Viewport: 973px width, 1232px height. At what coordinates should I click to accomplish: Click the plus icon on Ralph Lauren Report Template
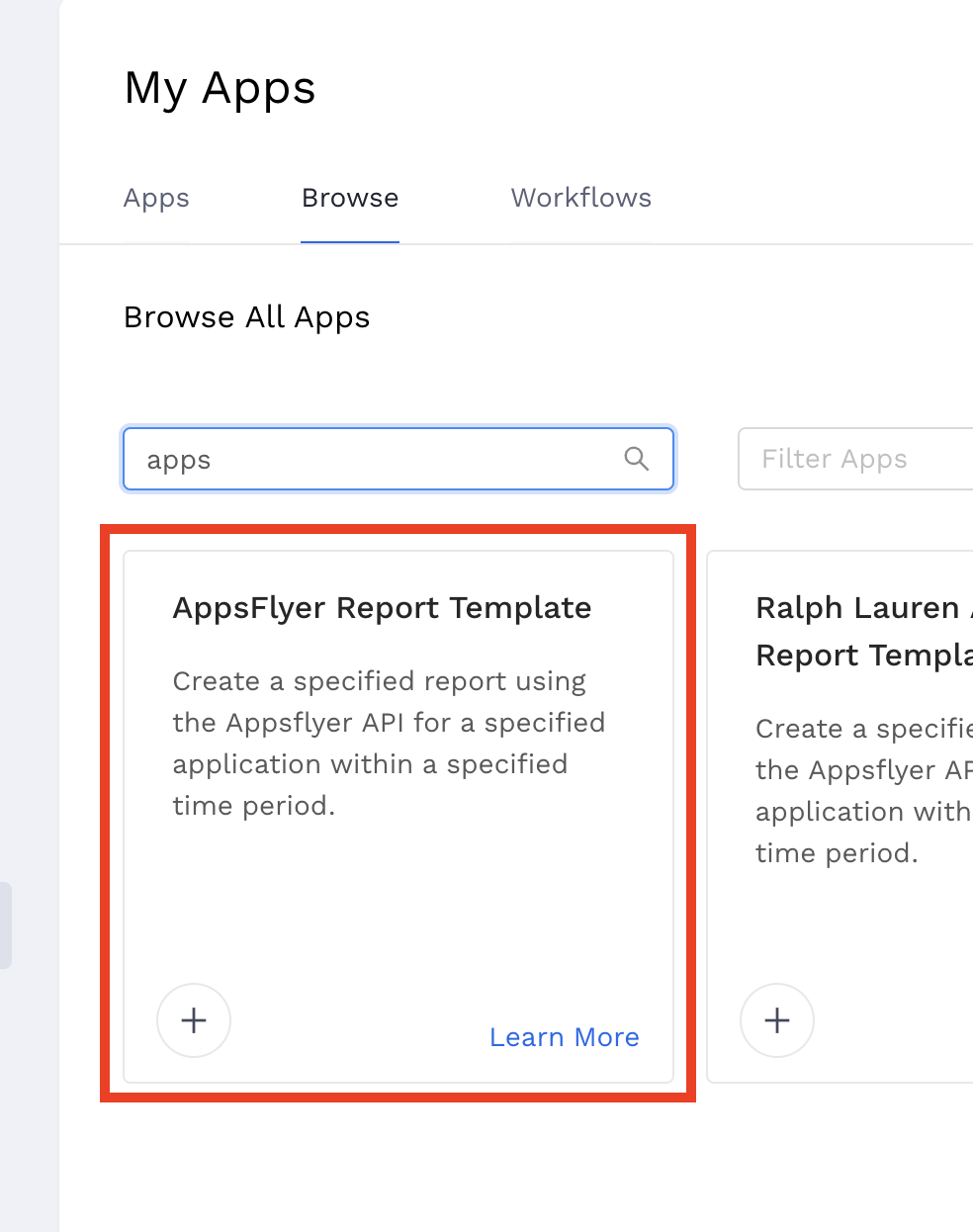tap(777, 1020)
